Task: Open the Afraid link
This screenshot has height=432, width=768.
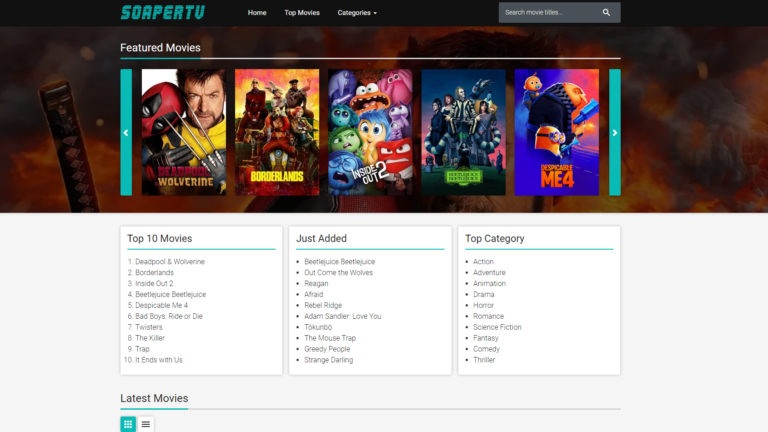Action: click(313, 294)
